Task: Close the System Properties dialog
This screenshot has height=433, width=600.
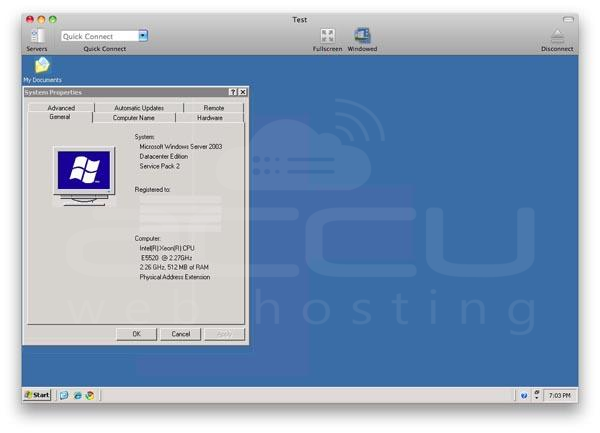Action: coord(243,92)
